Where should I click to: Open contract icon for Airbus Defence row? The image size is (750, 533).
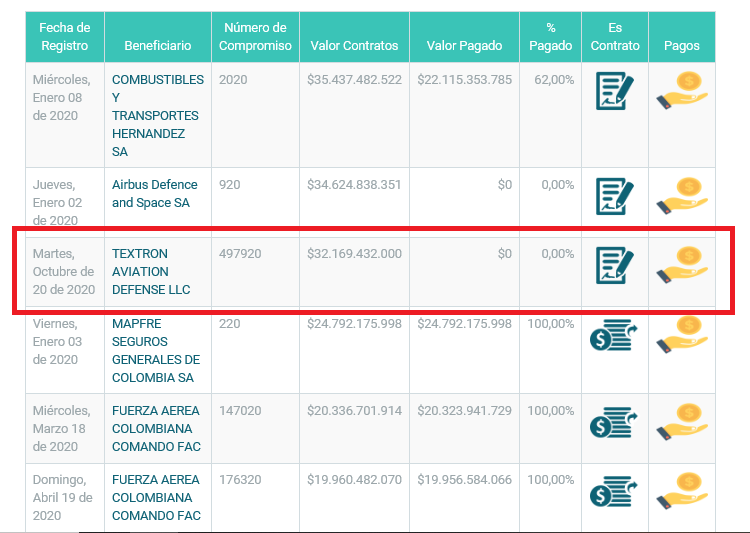click(615, 196)
